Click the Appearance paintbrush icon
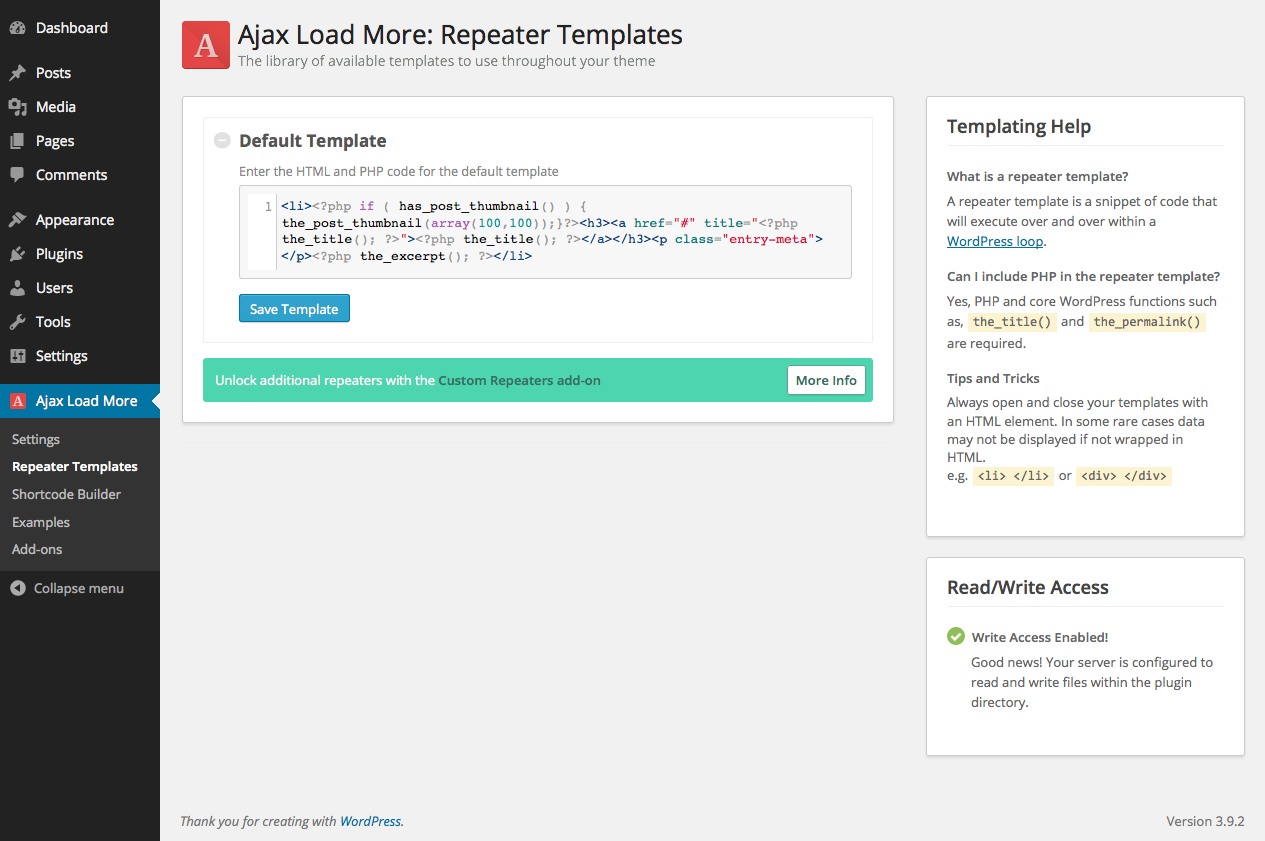Screen dimensions: 1265x841 pos(17,220)
